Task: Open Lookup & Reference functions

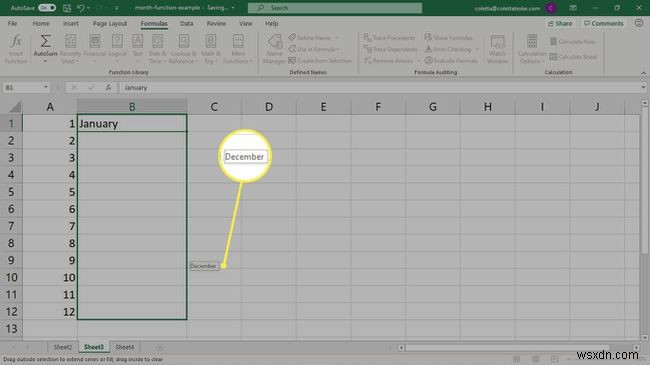Action: click(184, 49)
